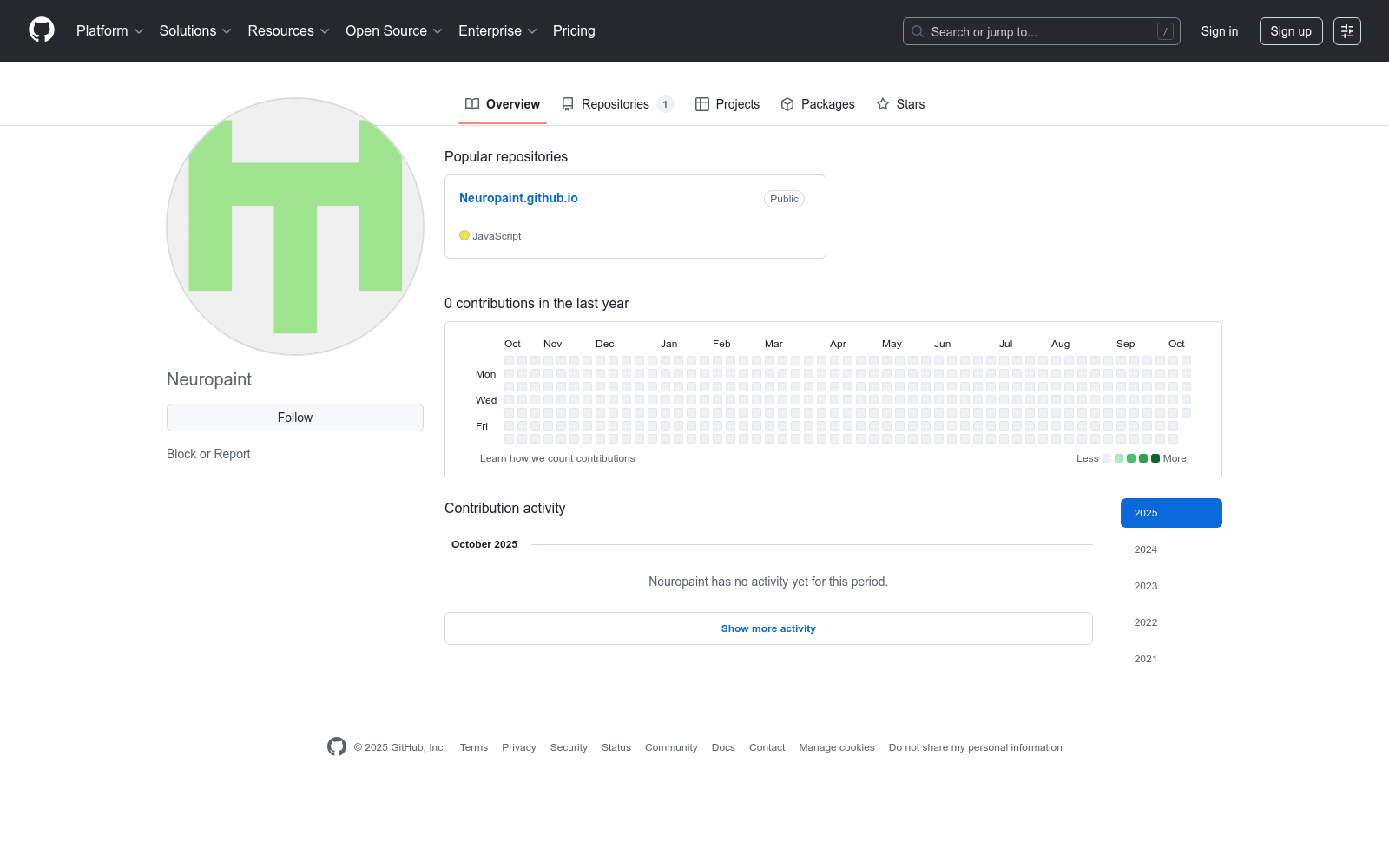The image size is (1389, 868).
Task: Click the slash shortcut key icon
Action: tap(1165, 31)
